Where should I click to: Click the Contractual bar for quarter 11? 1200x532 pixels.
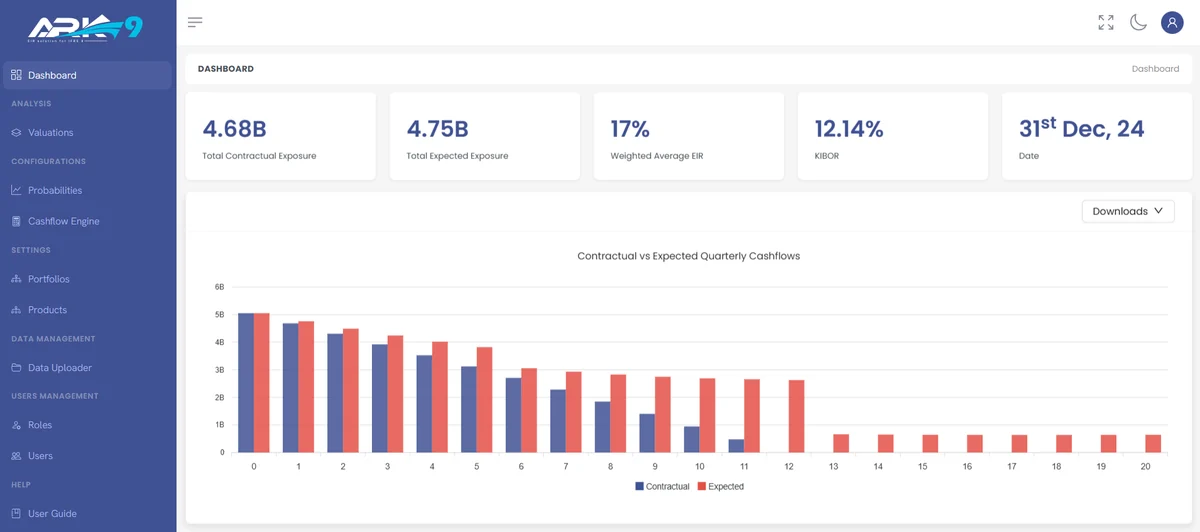(736, 446)
